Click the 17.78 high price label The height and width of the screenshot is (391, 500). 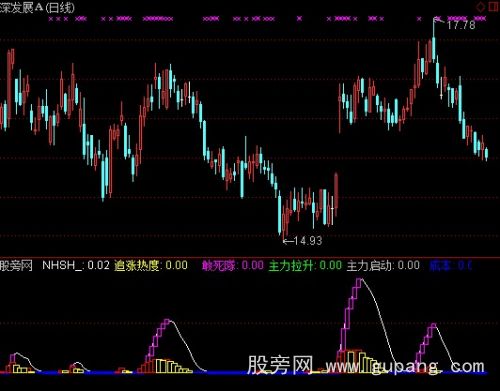pos(461,25)
